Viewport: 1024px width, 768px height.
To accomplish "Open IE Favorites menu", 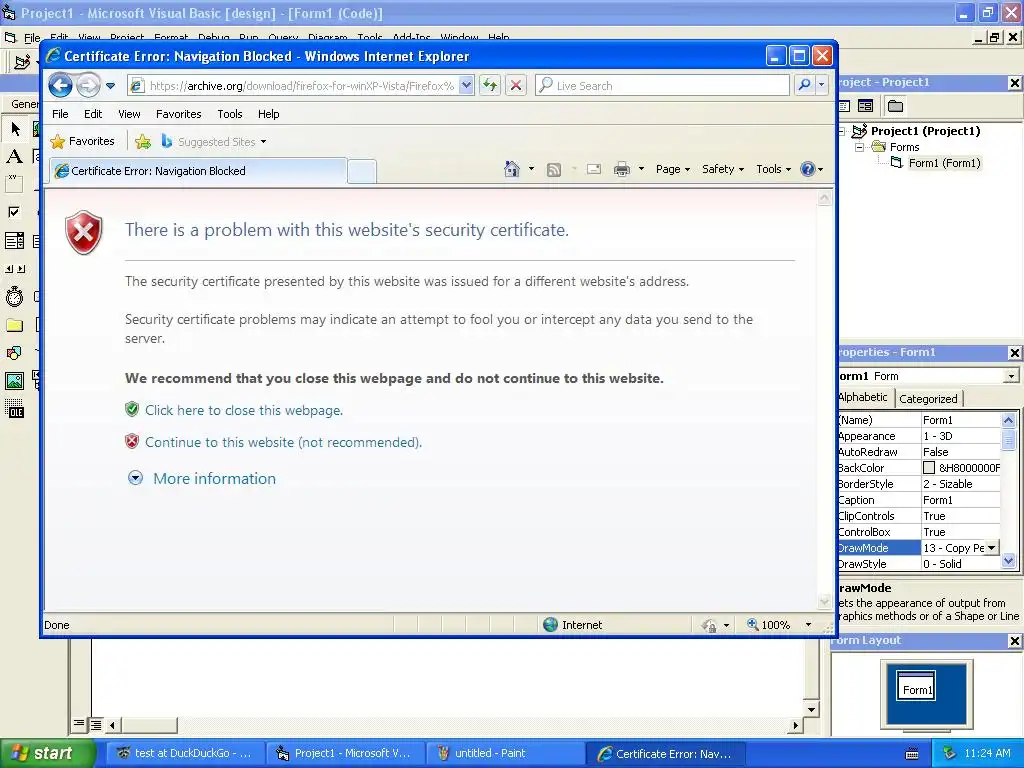I will (178, 114).
